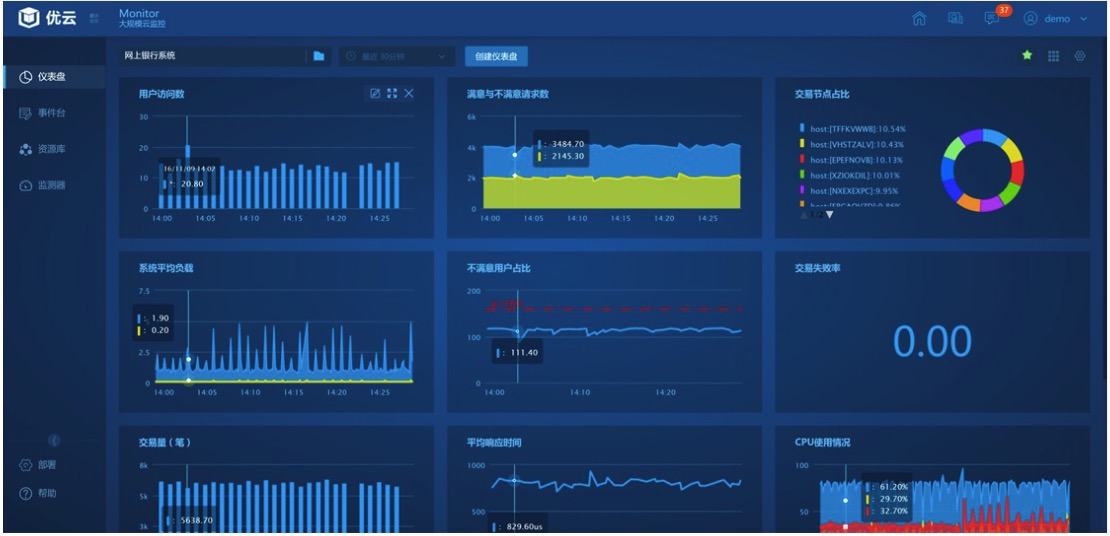
Task: Click the folder icon beside 网上银行系统
Action: pyautogui.click(x=319, y=57)
